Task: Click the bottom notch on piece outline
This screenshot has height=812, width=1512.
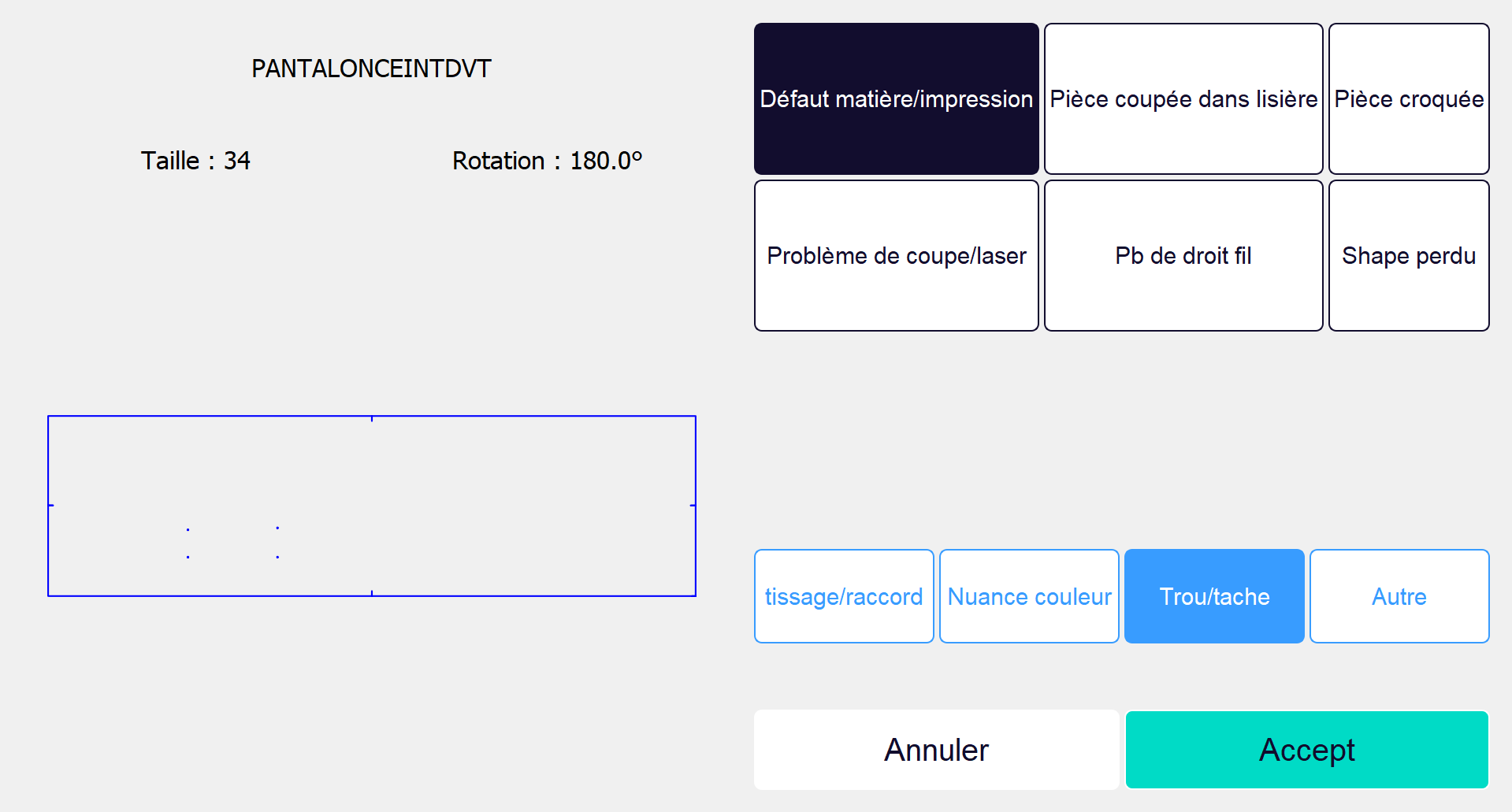Action: (372, 593)
